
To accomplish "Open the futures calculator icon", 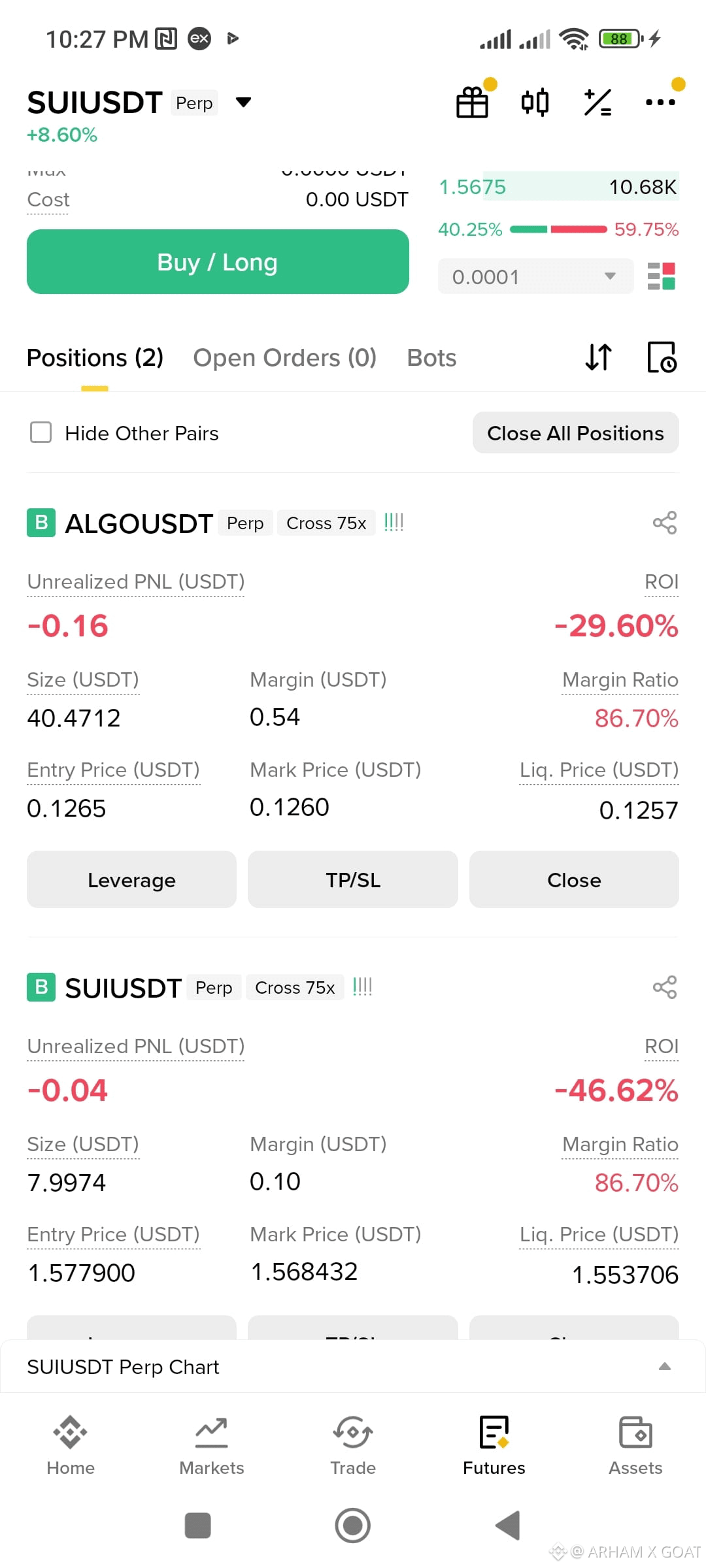I will [x=597, y=103].
